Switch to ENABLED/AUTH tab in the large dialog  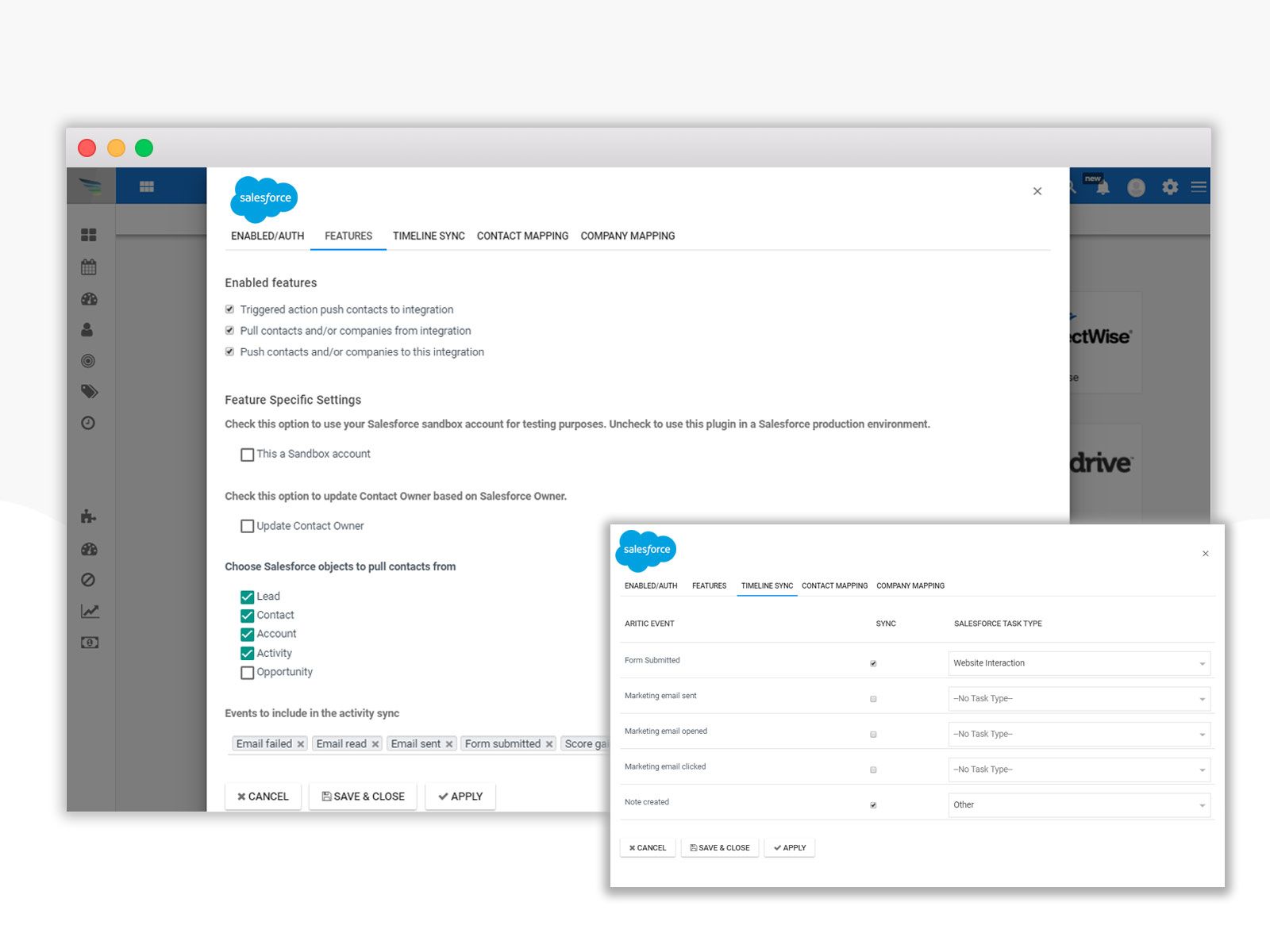pos(267,236)
